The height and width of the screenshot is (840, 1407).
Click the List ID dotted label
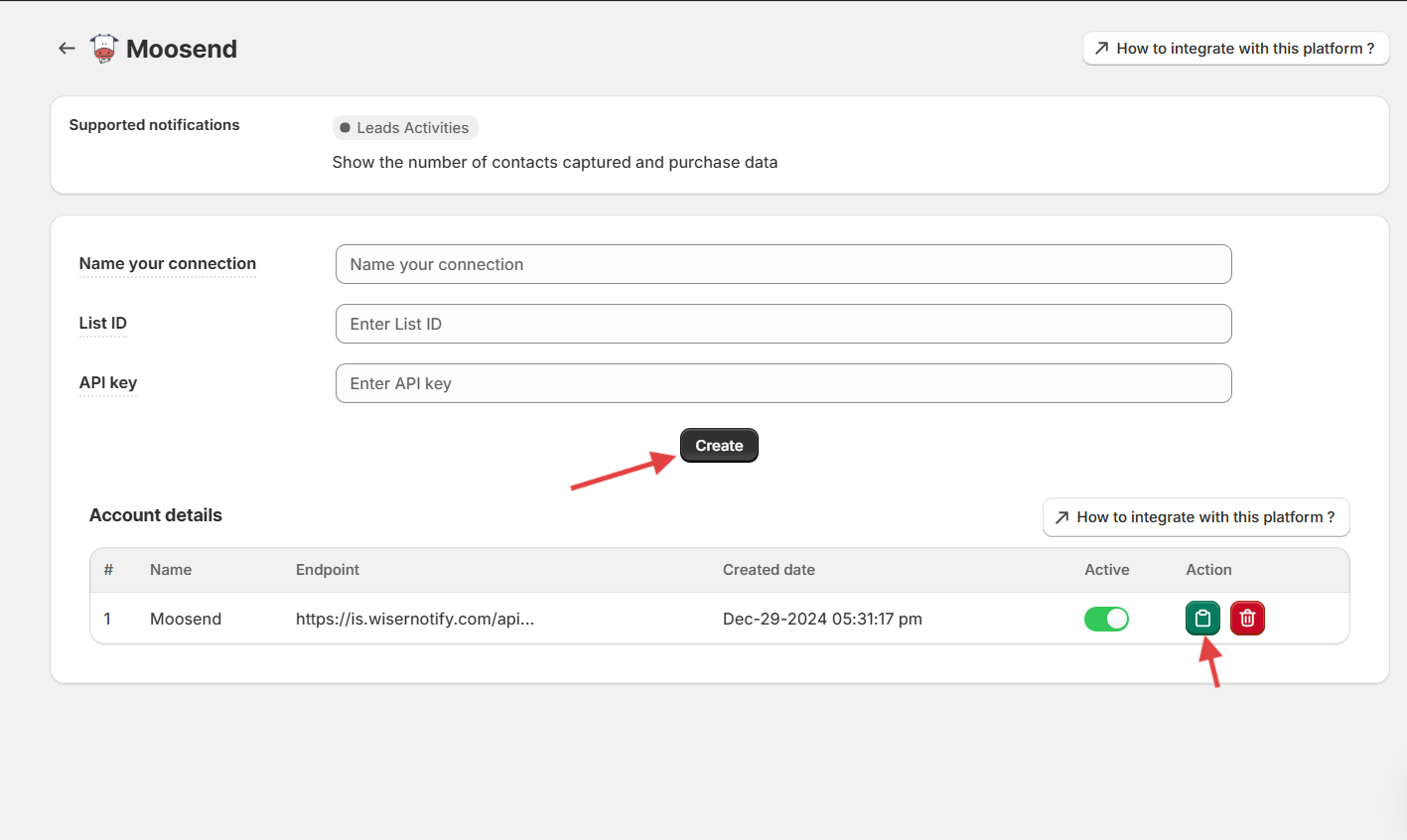(102, 323)
